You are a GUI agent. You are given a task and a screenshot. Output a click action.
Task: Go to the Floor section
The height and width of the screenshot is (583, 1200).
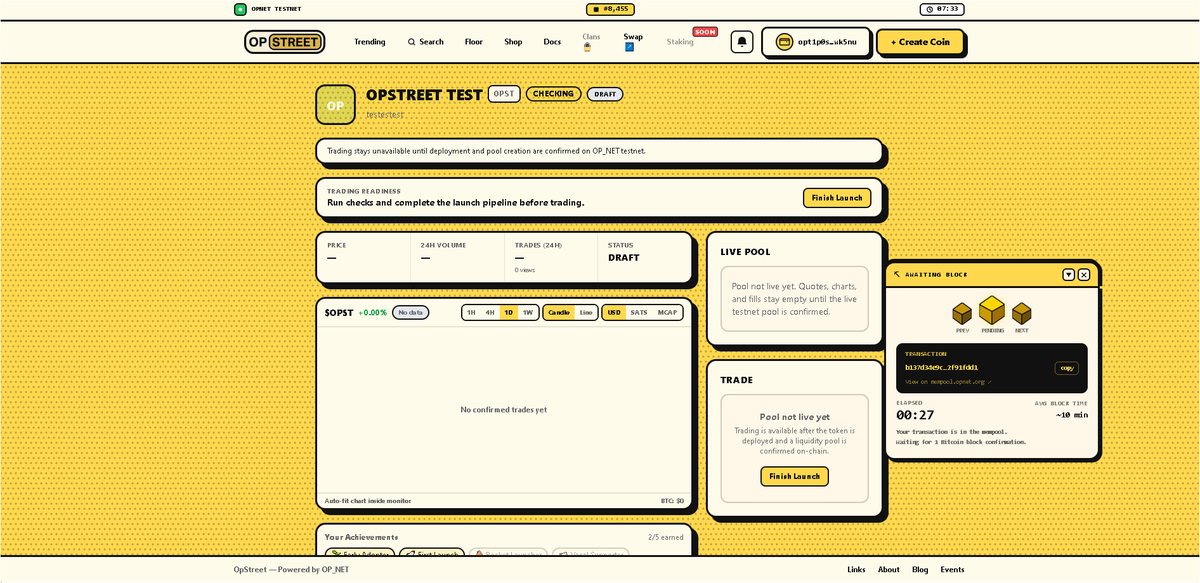[474, 42]
